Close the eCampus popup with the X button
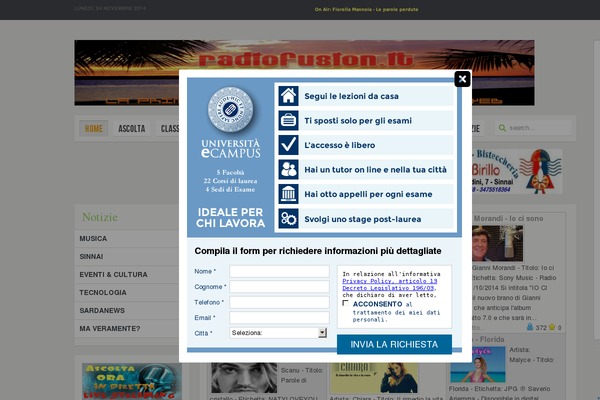 [462, 79]
